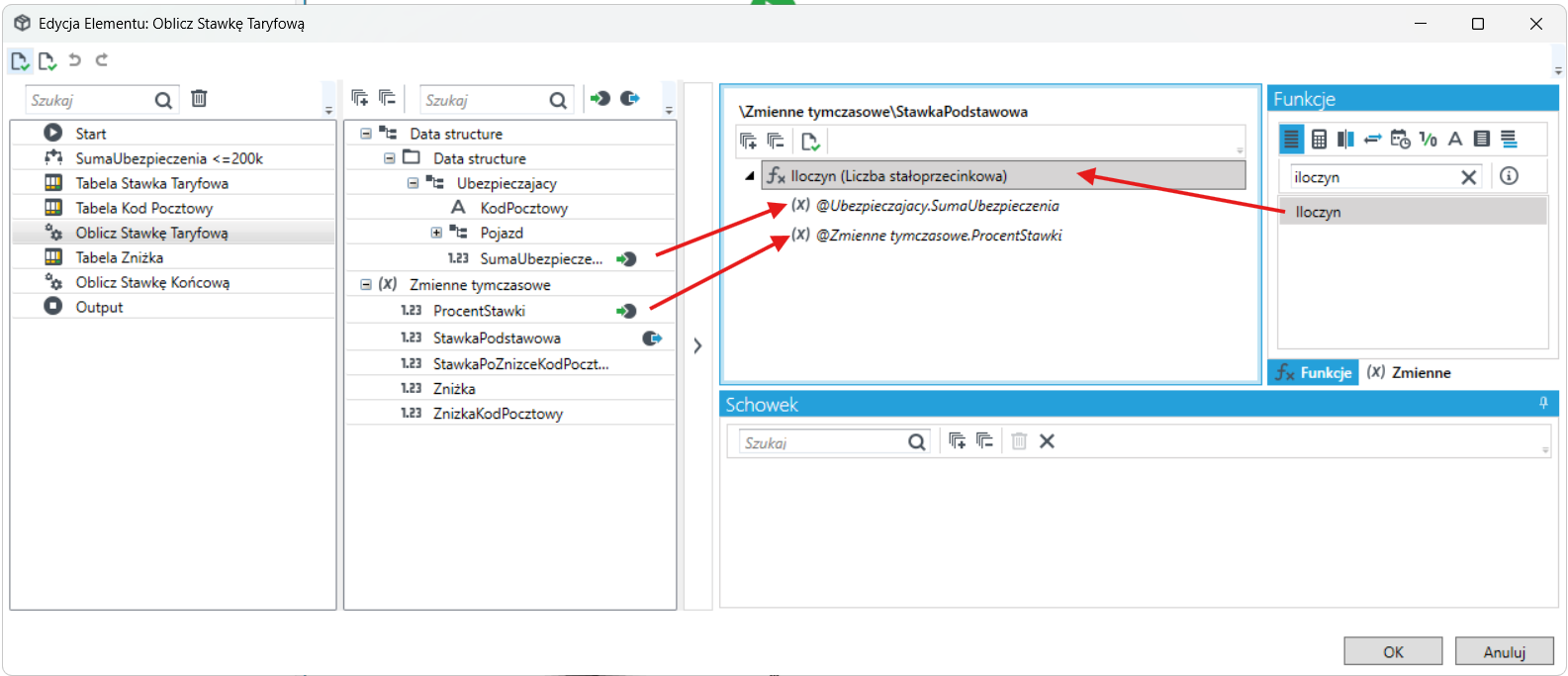This screenshot has height=676, width=1568.
Task: Select the @Zmienne tymczasowe.ProcentStawki argument
Action: [939, 235]
